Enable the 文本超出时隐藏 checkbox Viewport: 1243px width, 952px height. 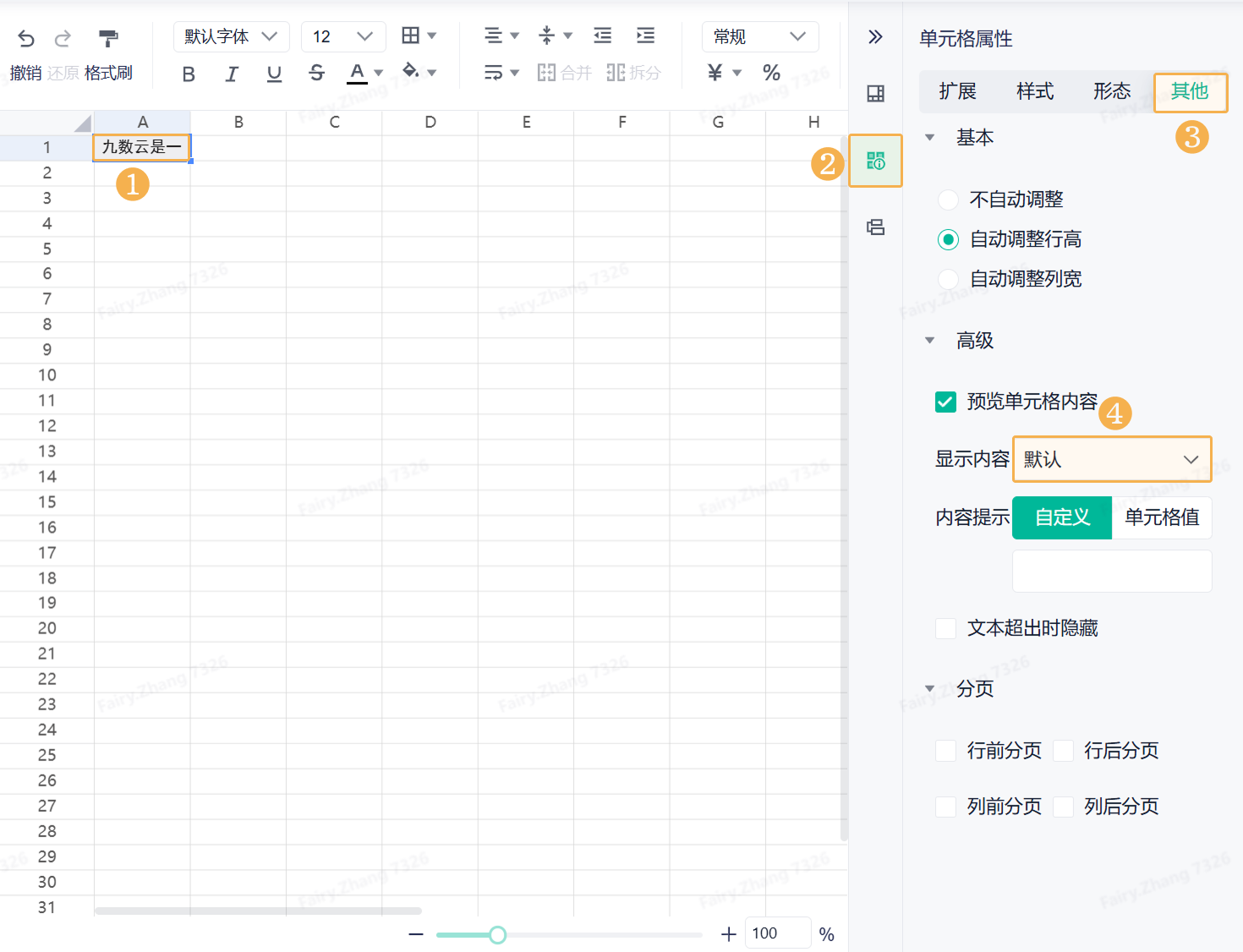coord(945,628)
